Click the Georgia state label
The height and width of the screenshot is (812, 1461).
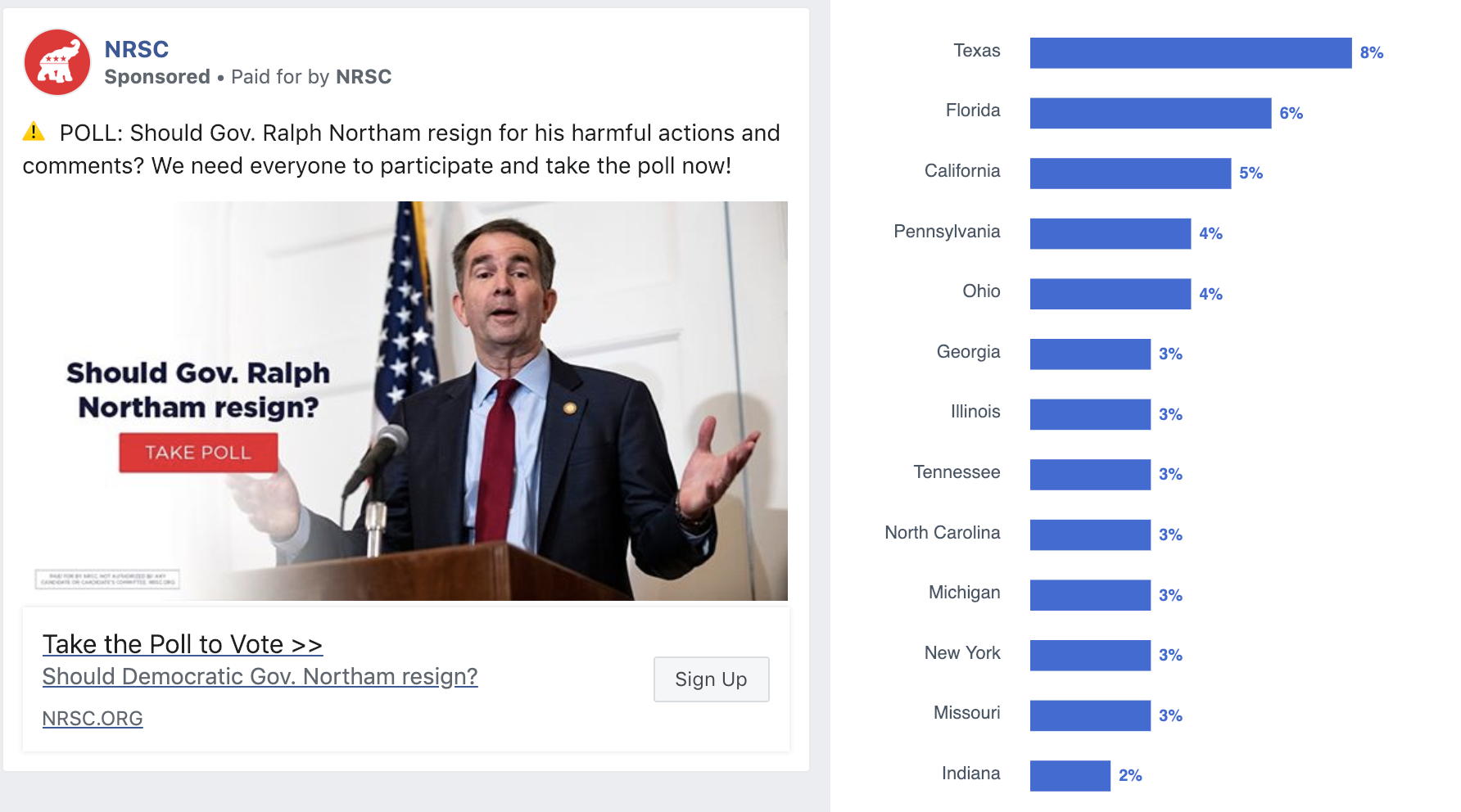[x=968, y=352]
